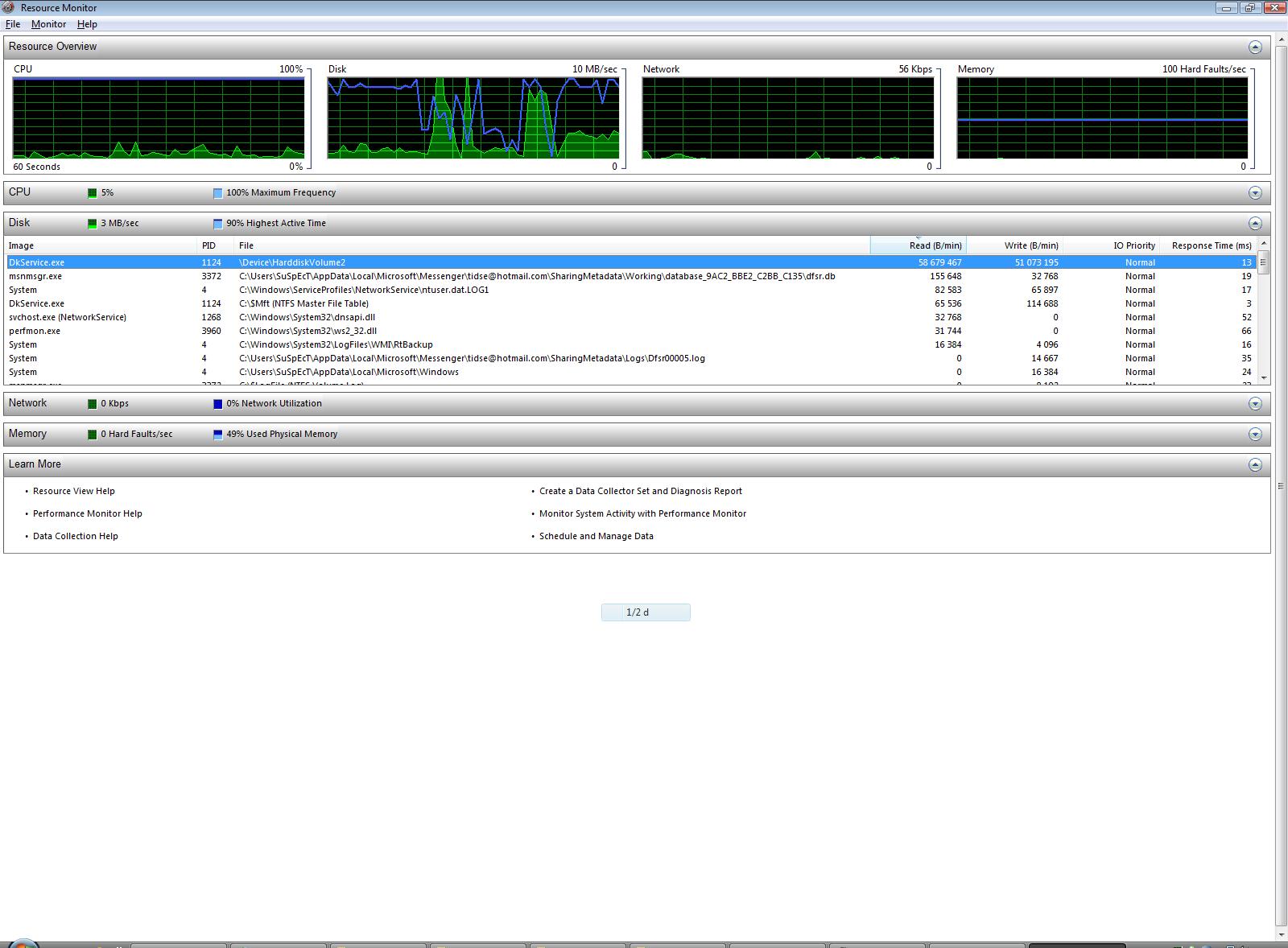This screenshot has width=1288, height=948.
Task: Click the write value 51 073 195
Action: [x=1036, y=262]
